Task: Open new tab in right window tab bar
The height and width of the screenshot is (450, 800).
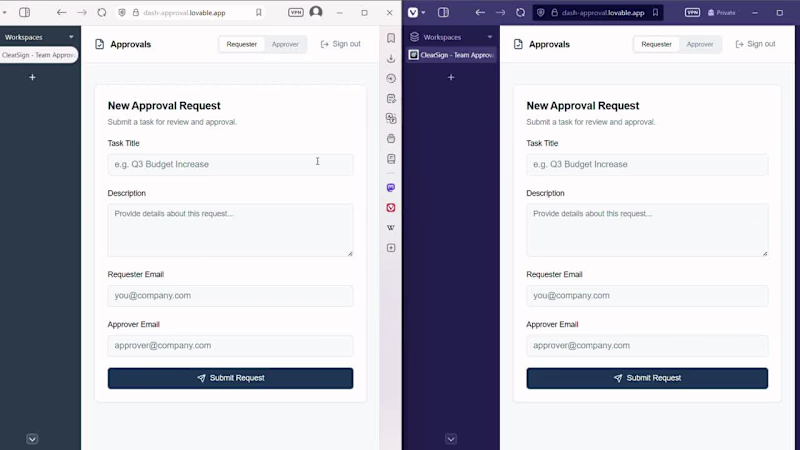Action: pyautogui.click(x=451, y=78)
